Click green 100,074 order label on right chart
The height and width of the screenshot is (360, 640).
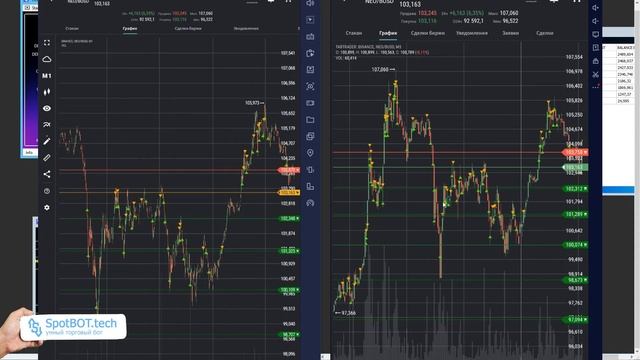[575, 245]
